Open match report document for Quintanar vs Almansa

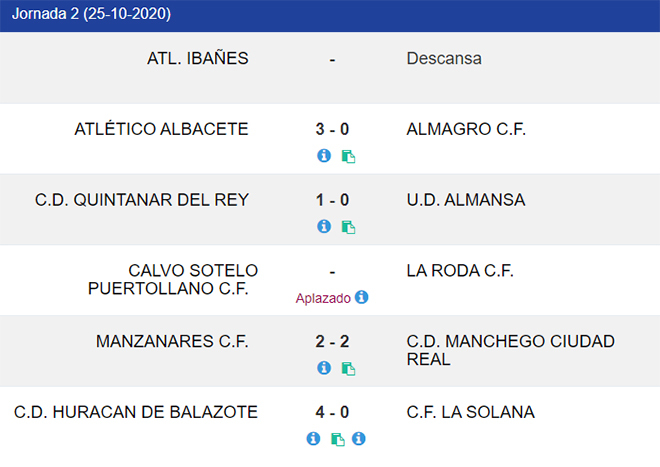[348, 227]
